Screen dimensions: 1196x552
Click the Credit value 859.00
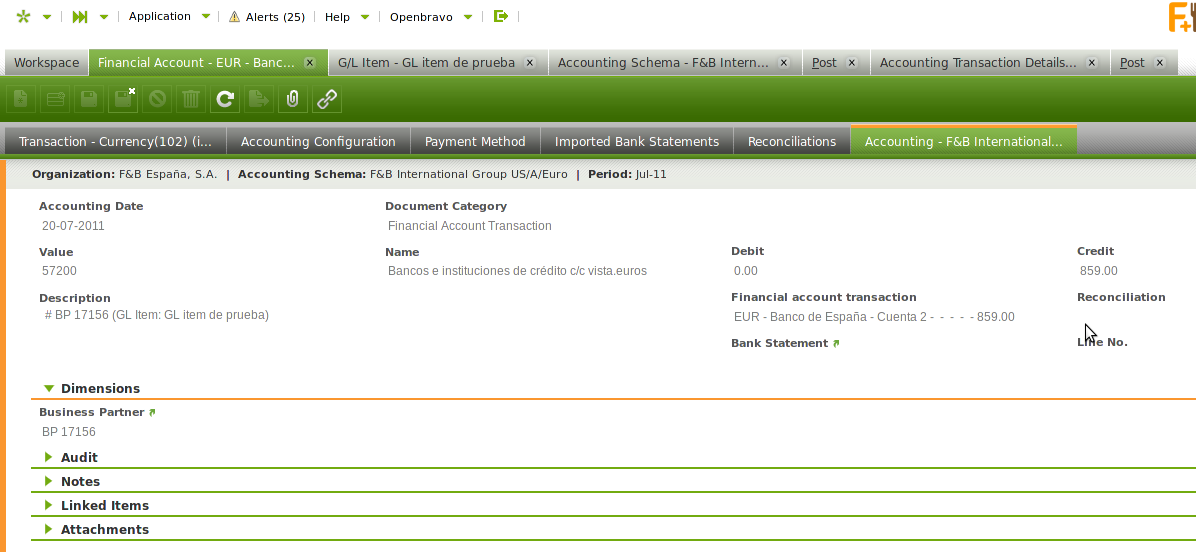coord(1098,271)
